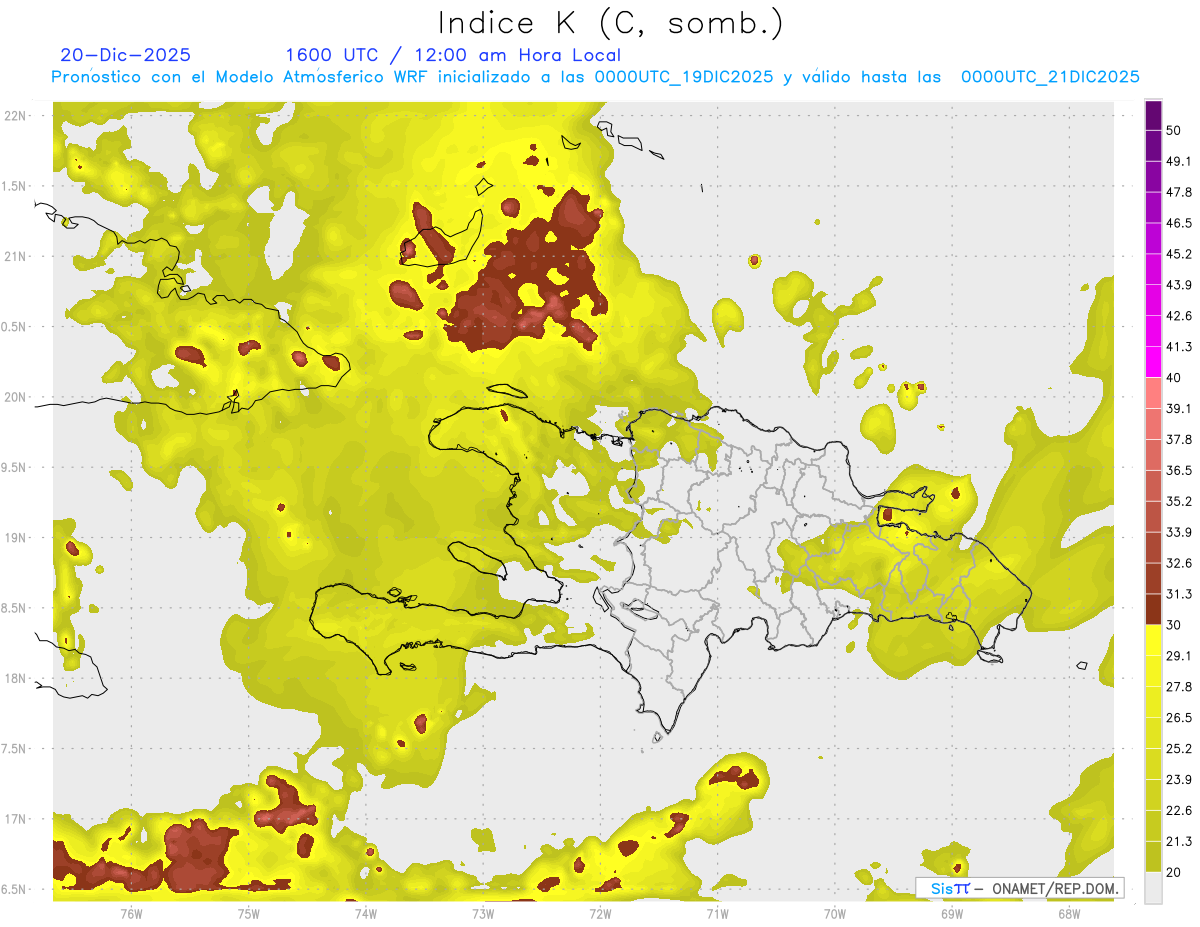Click the colorbar value '41.3'
The height and width of the screenshot is (927, 1200).
(x=1179, y=347)
